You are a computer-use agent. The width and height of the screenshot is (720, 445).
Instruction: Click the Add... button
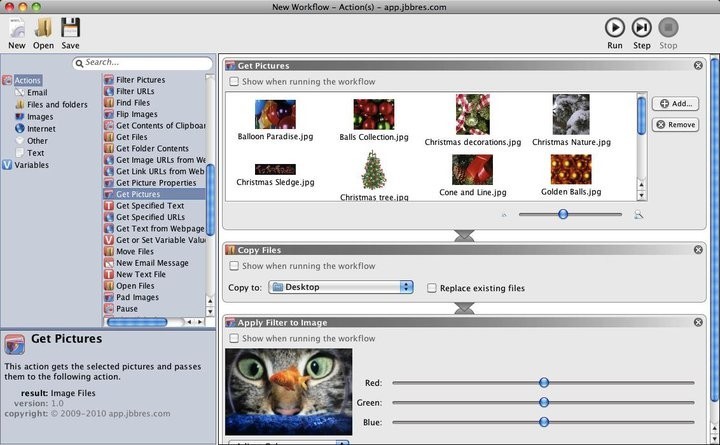point(675,104)
